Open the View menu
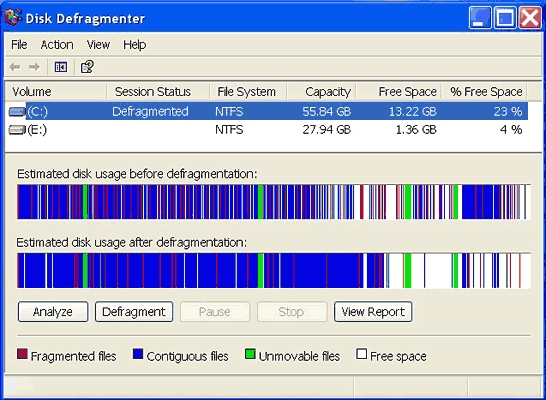Image resolution: width=546 pixels, height=400 pixels. click(99, 45)
